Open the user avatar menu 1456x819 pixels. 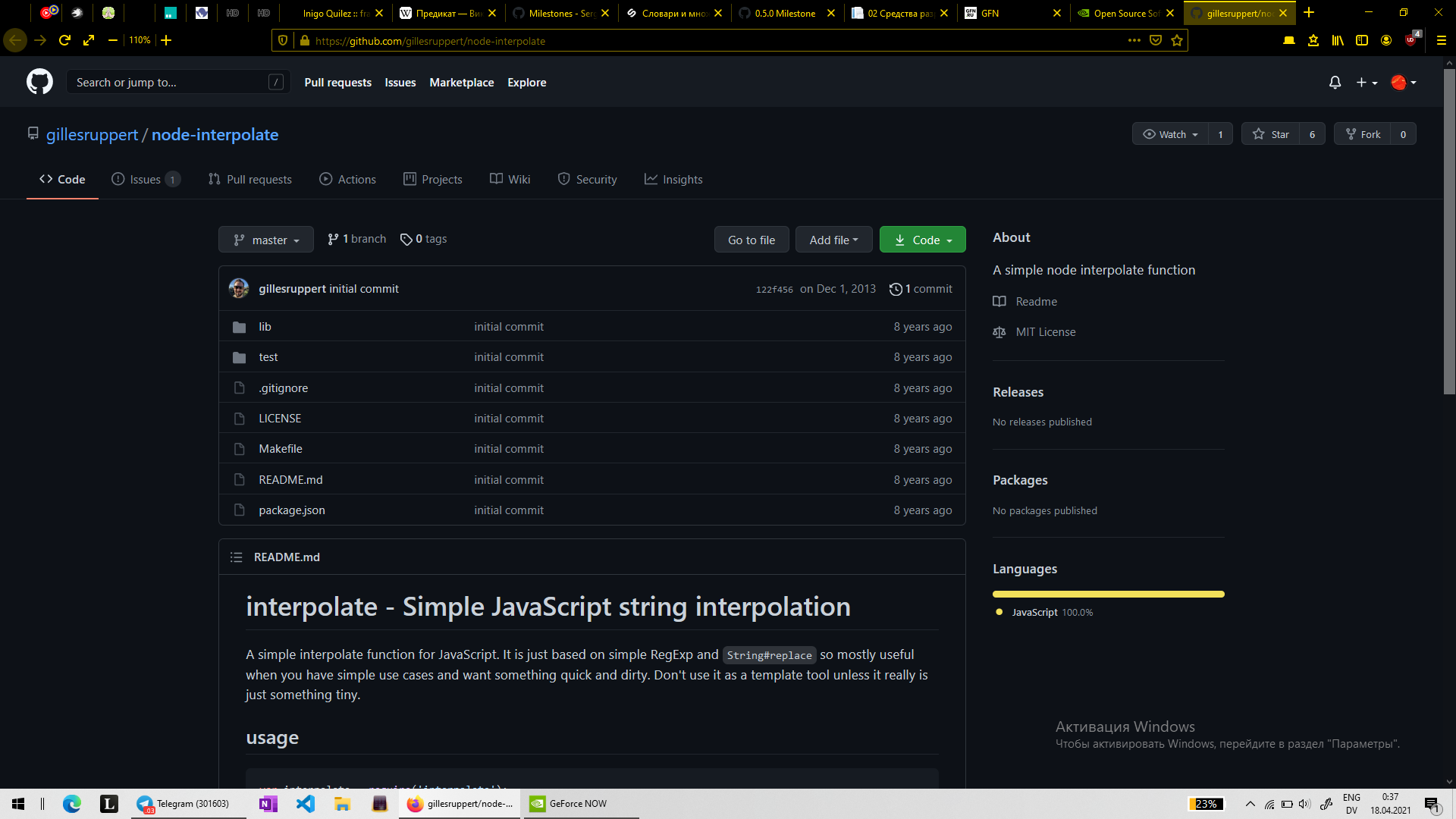1404,82
